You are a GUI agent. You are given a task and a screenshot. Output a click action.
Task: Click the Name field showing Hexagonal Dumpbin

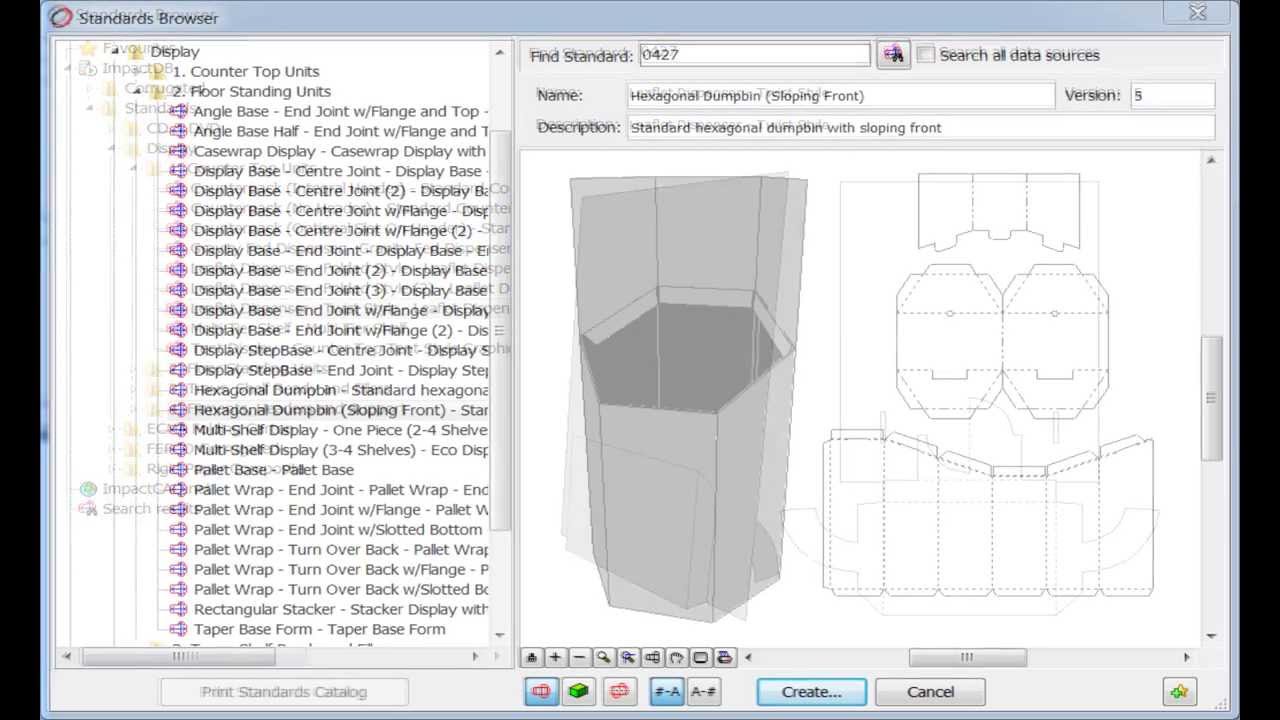point(841,96)
